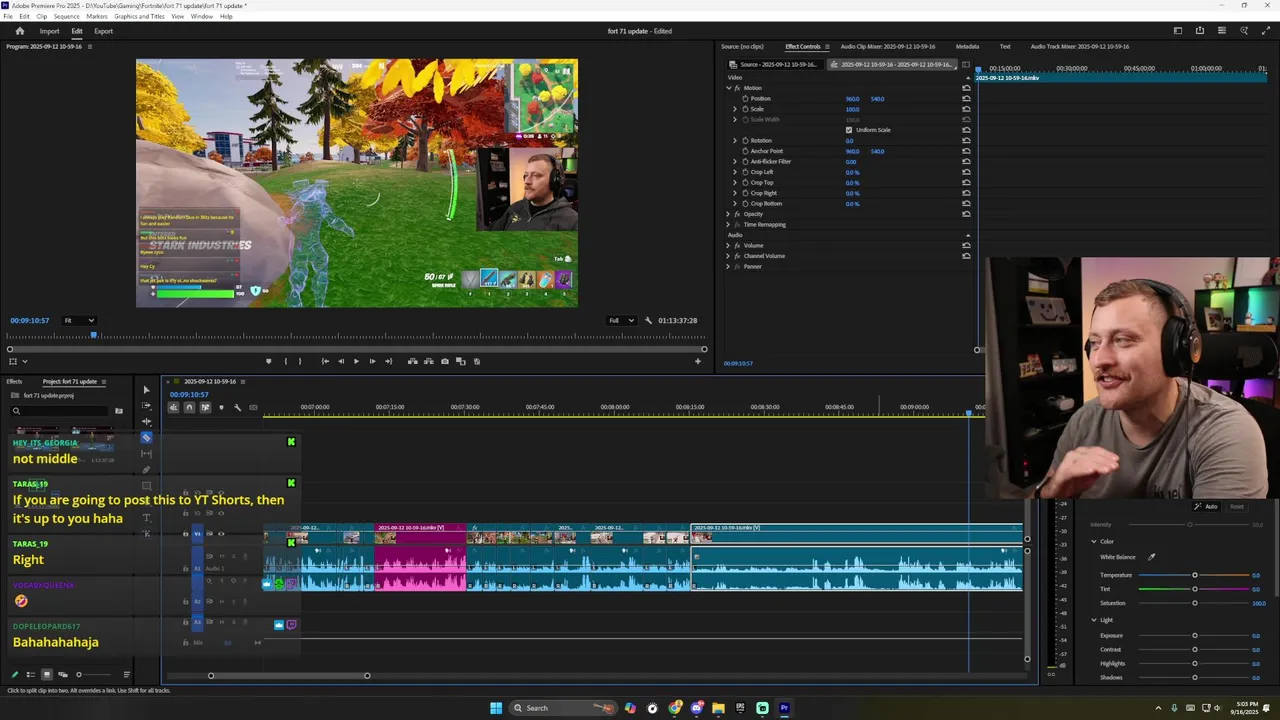Select the Ripple Edit tool
Viewport: 1280px width, 720px height.
[146, 422]
